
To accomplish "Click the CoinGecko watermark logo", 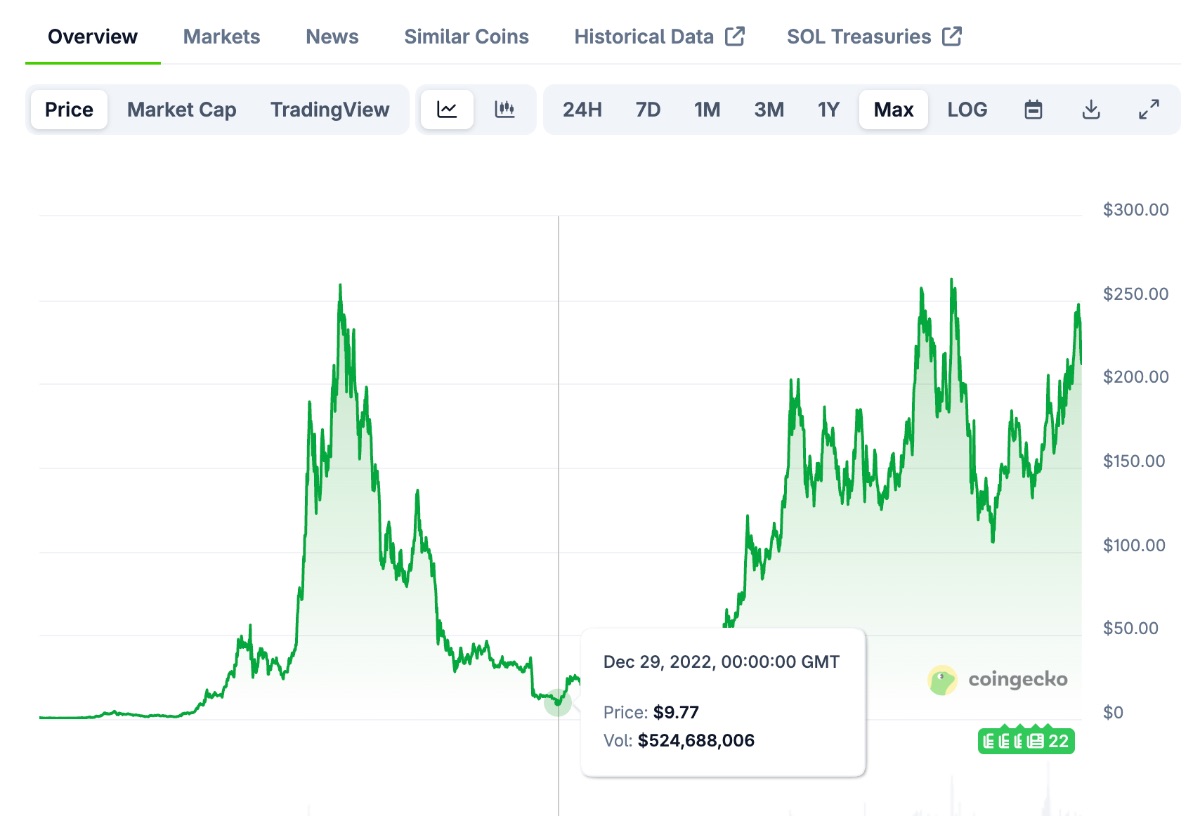I will pos(998,681).
